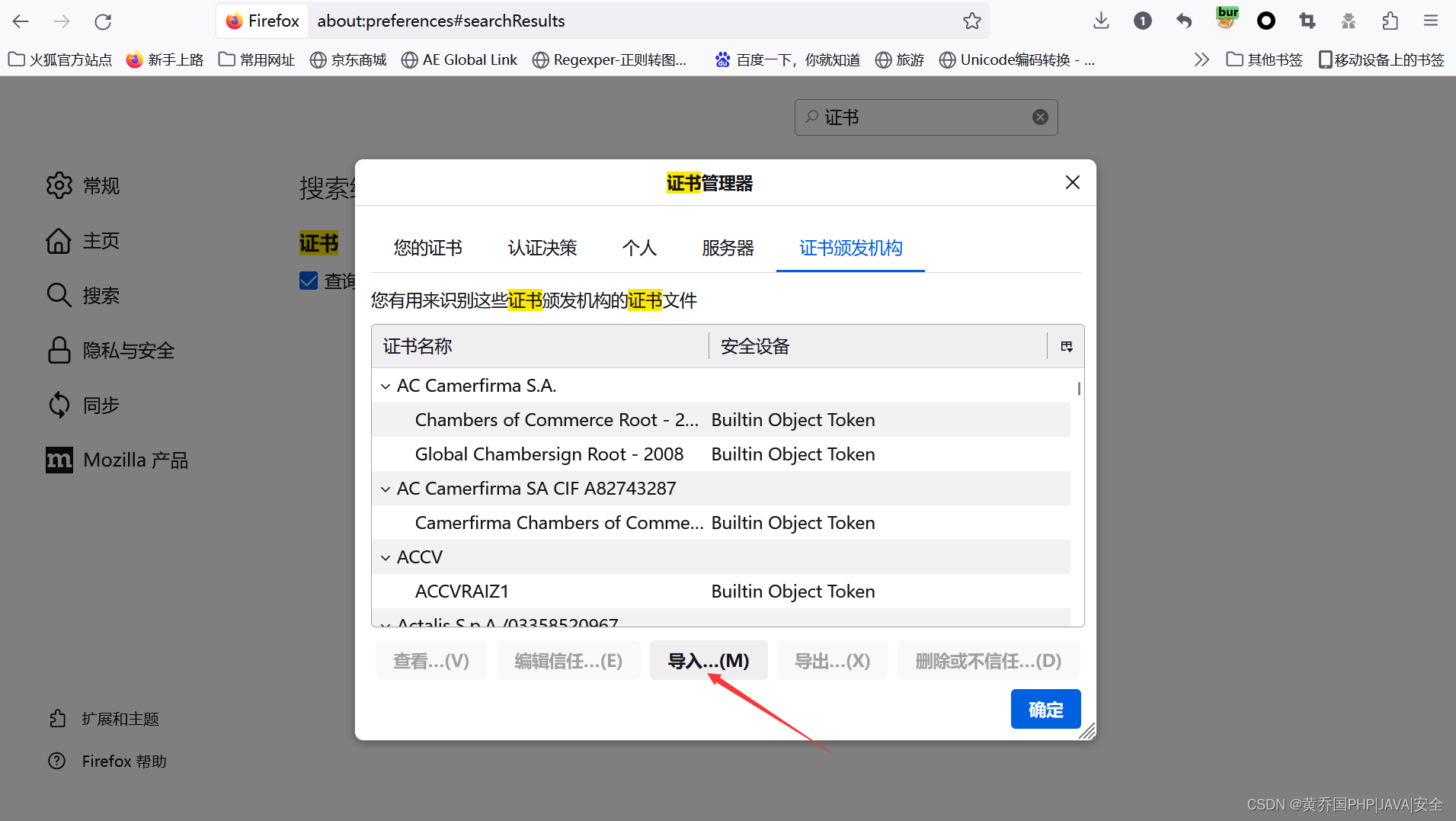Image resolution: width=1456 pixels, height=821 pixels.
Task: Confirm with the 确定 button
Action: point(1045,710)
